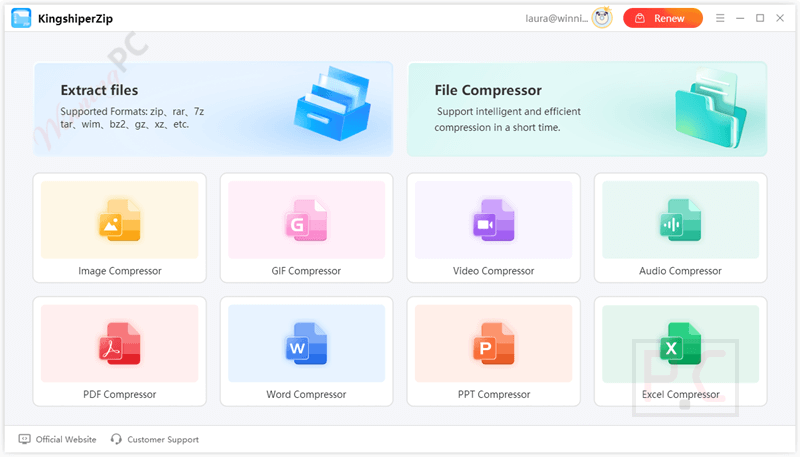800x457 pixels.
Task: Click the KingshiperZip app logo
Action: pyautogui.click(x=21, y=18)
